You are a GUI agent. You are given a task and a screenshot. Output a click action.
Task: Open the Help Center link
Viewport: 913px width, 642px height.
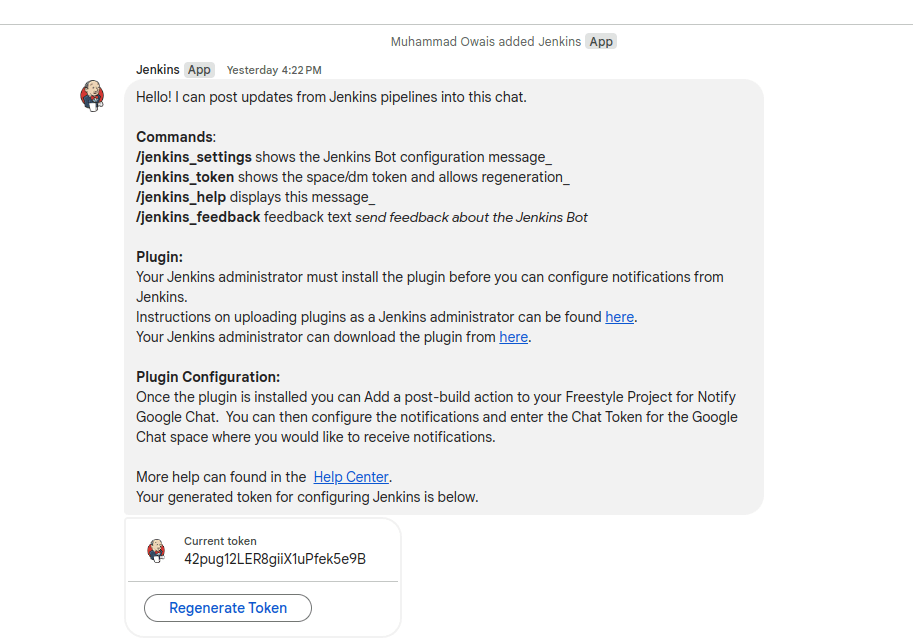(x=351, y=477)
